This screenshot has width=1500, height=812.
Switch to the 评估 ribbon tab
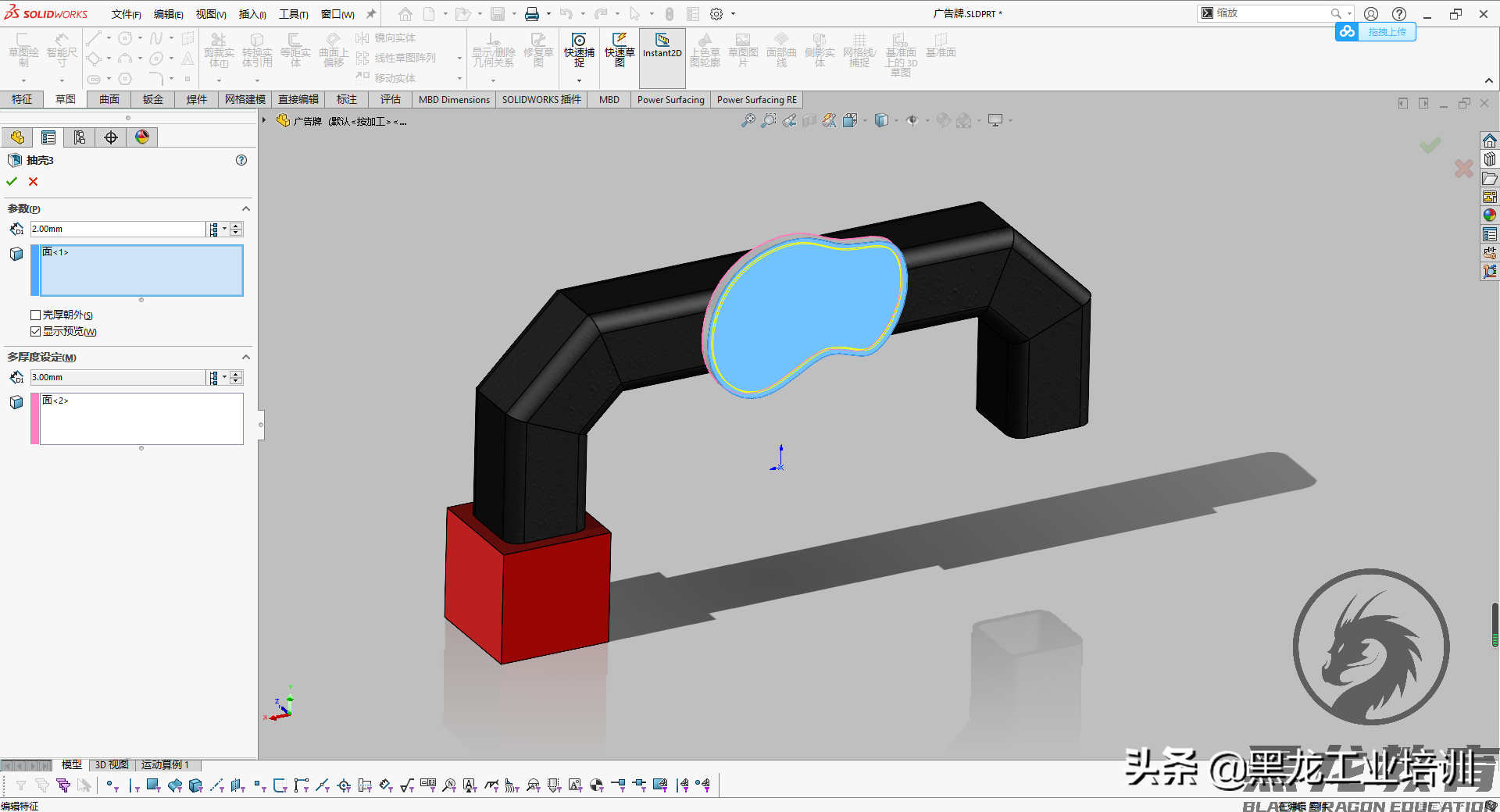click(x=391, y=99)
